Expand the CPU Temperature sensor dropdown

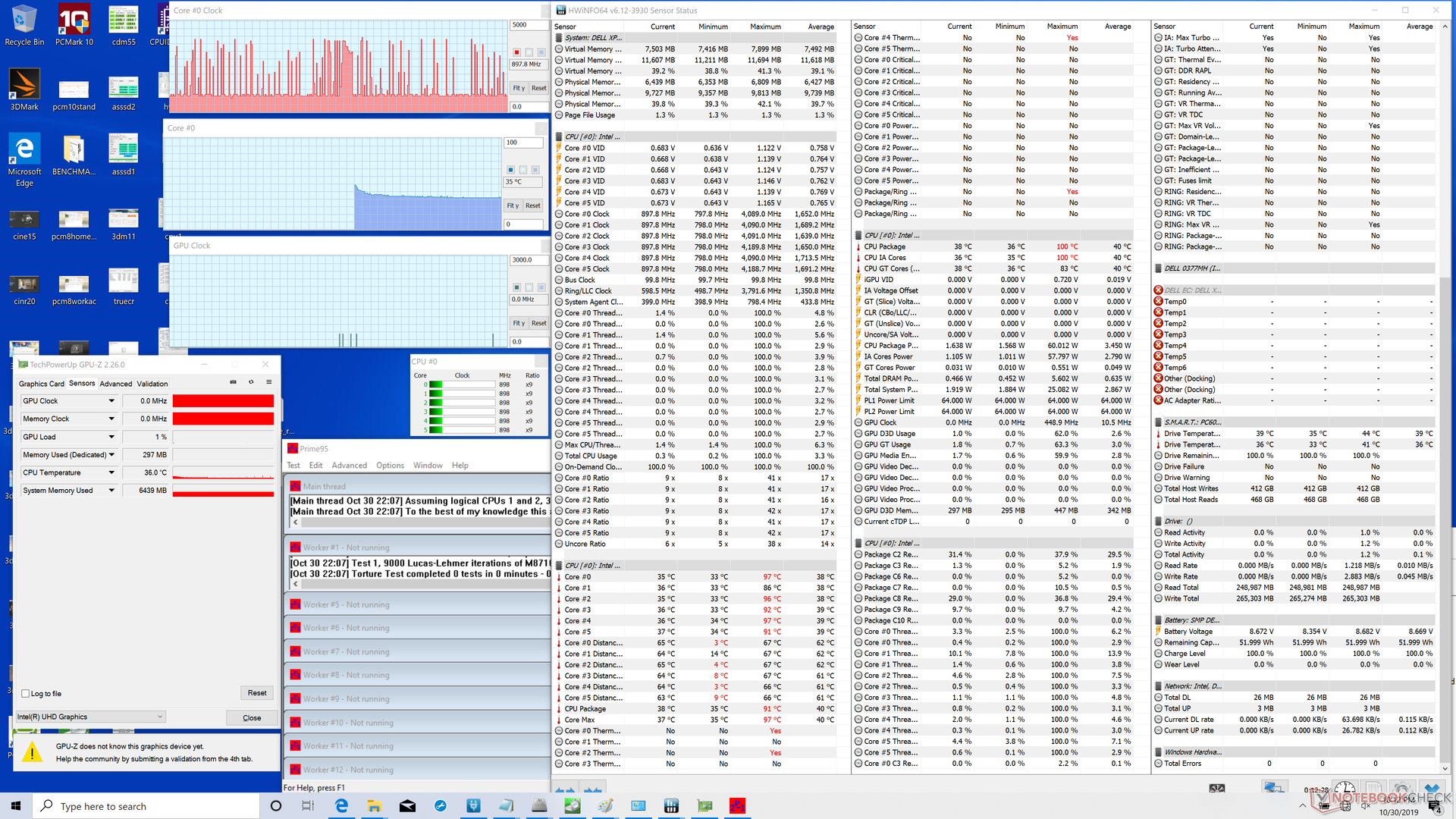111,472
